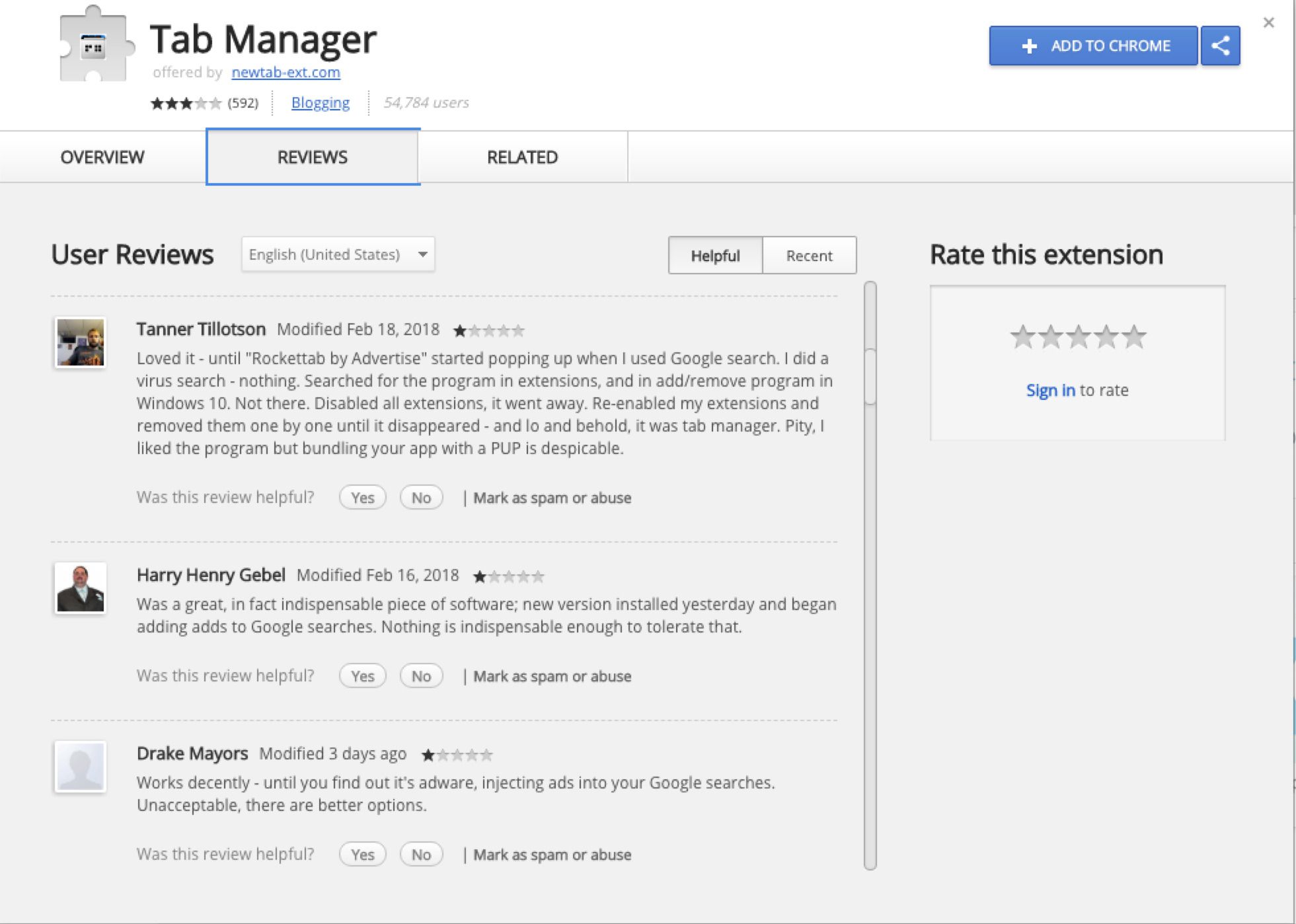This screenshot has width=1296, height=924.
Task: Open the newtab-ext.com developer link
Action: pyautogui.click(x=286, y=72)
